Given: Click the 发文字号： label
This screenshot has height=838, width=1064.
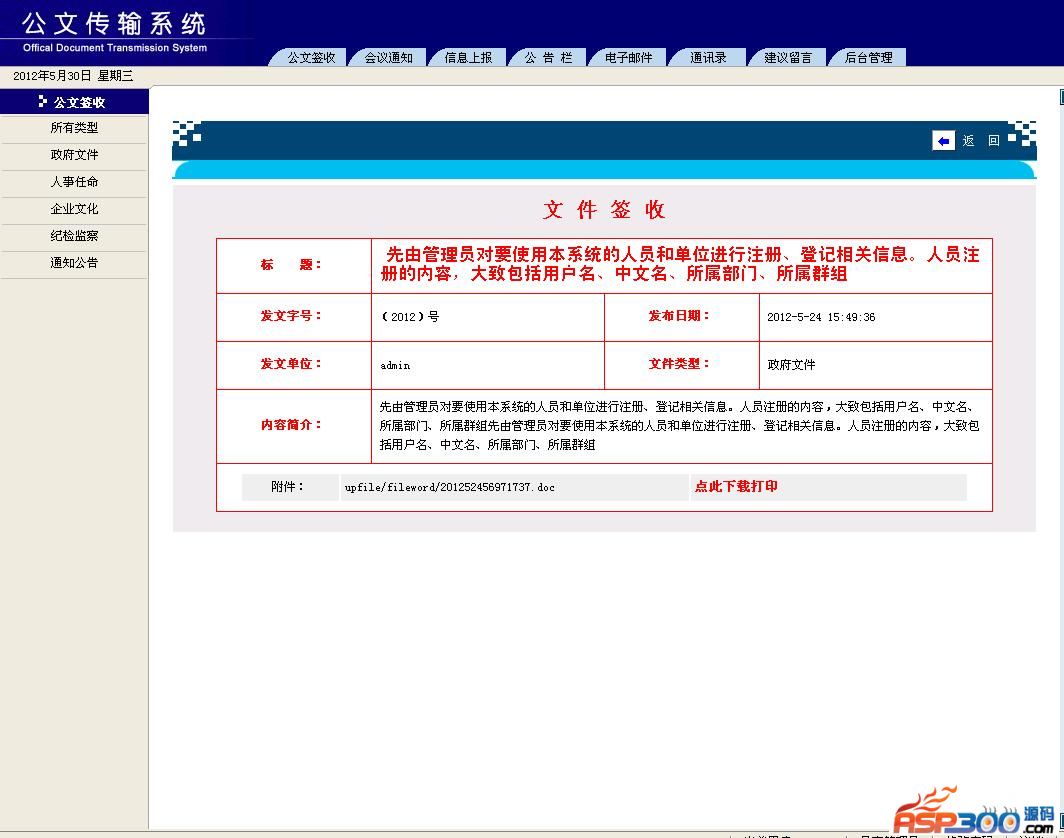Looking at the screenshot, I should click(291, 316).
